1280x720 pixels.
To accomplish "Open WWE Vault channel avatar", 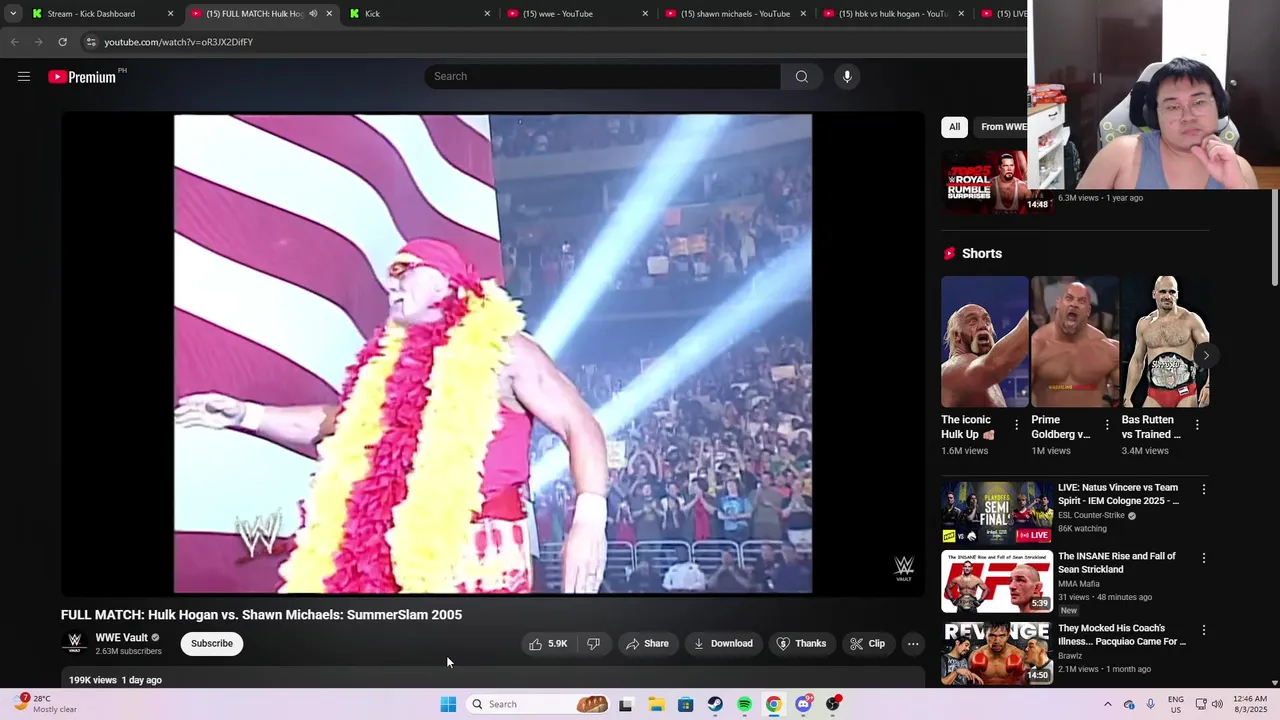I will click(74, 643).
